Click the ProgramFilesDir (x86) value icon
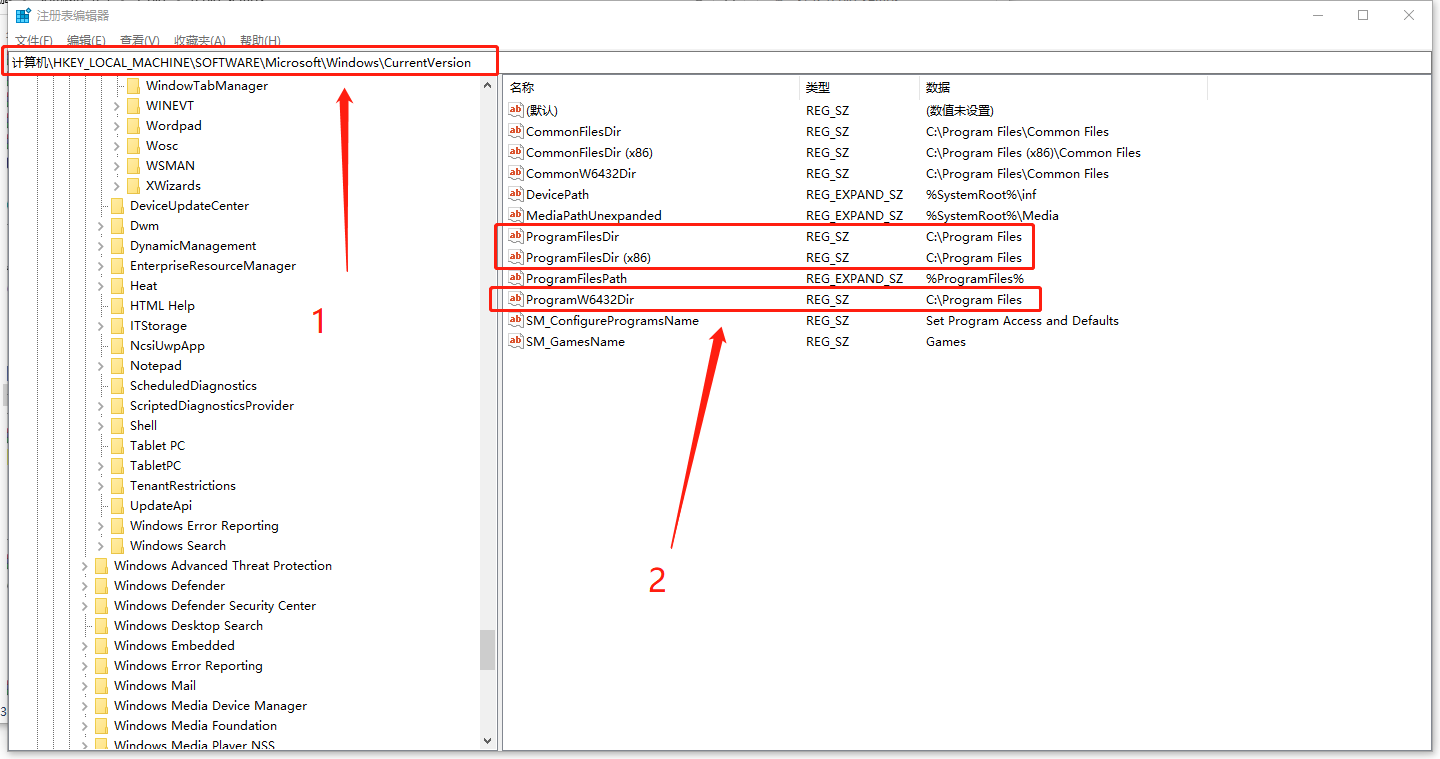 tap(516, 257)
